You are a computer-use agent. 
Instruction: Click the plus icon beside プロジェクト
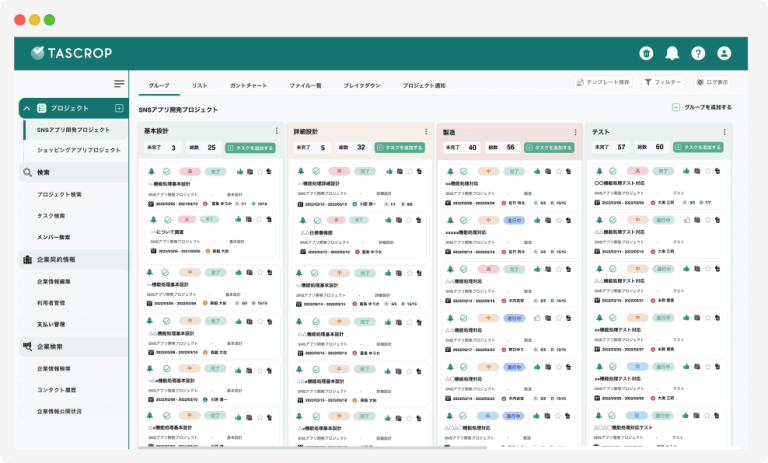[x=119, y=108]
